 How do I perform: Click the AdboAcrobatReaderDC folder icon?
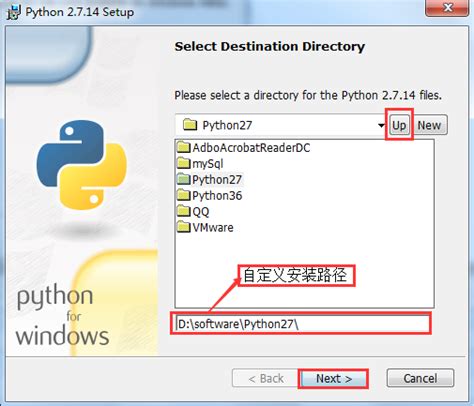(x=184, y=147)
